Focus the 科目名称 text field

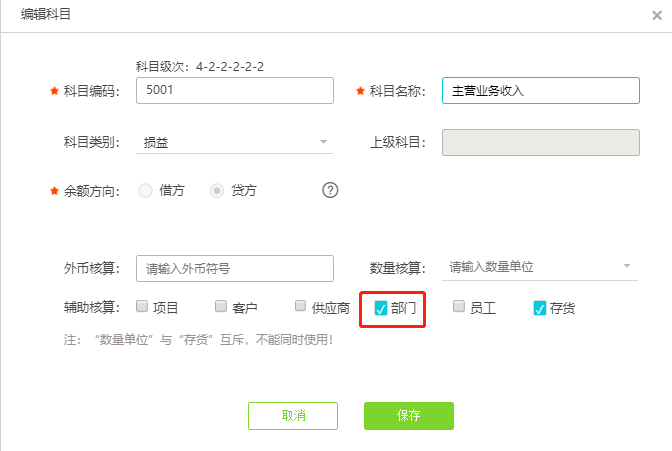[540, 90]
